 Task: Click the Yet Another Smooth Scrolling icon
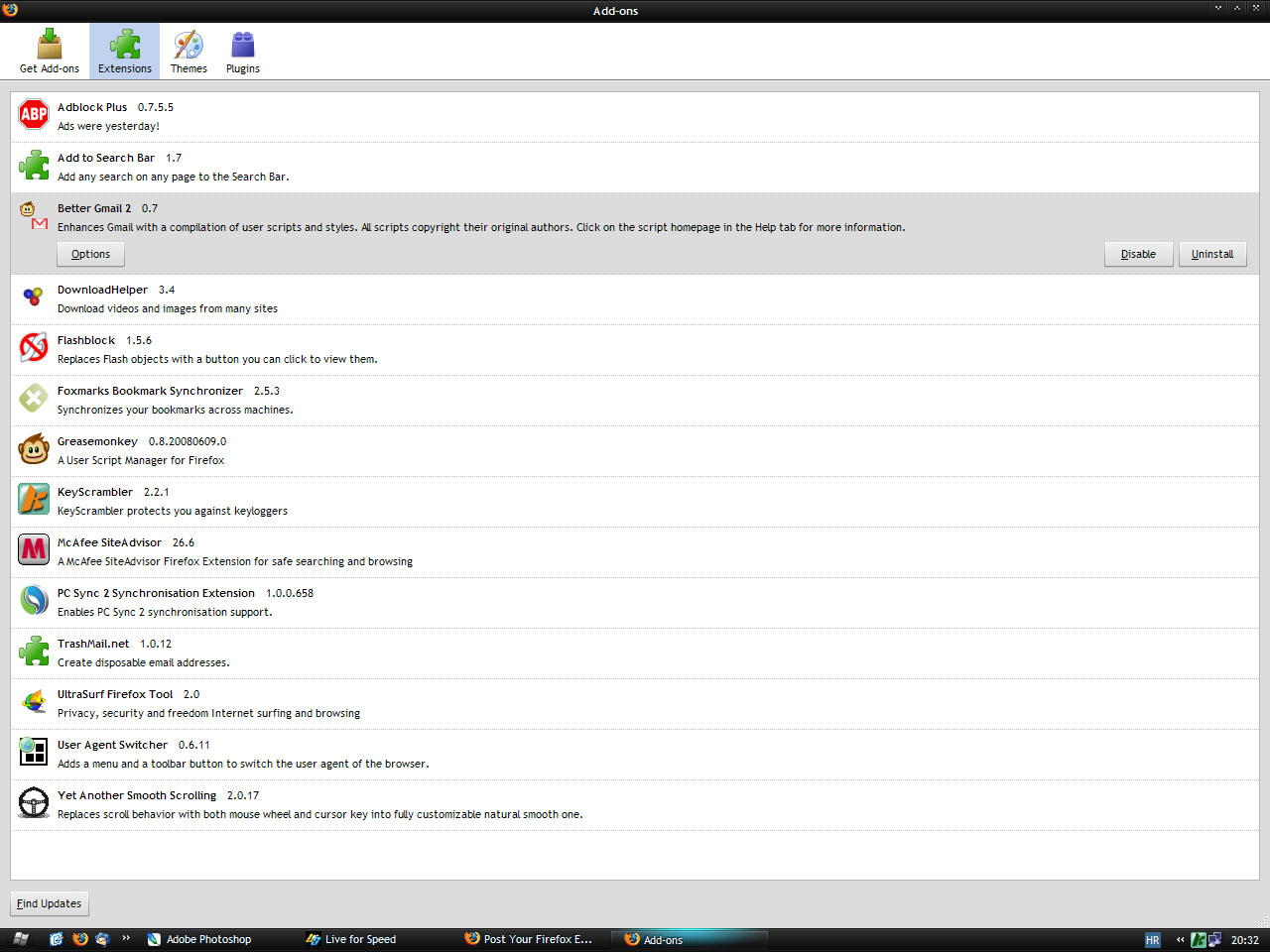tap(34, 803)
